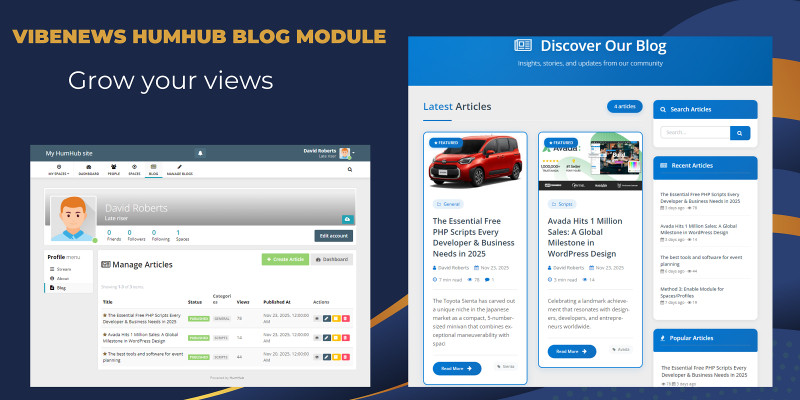This screenshot has height=400, width=800.
Task: Open the Blog tab in top navigation
Action: point(153,170)
